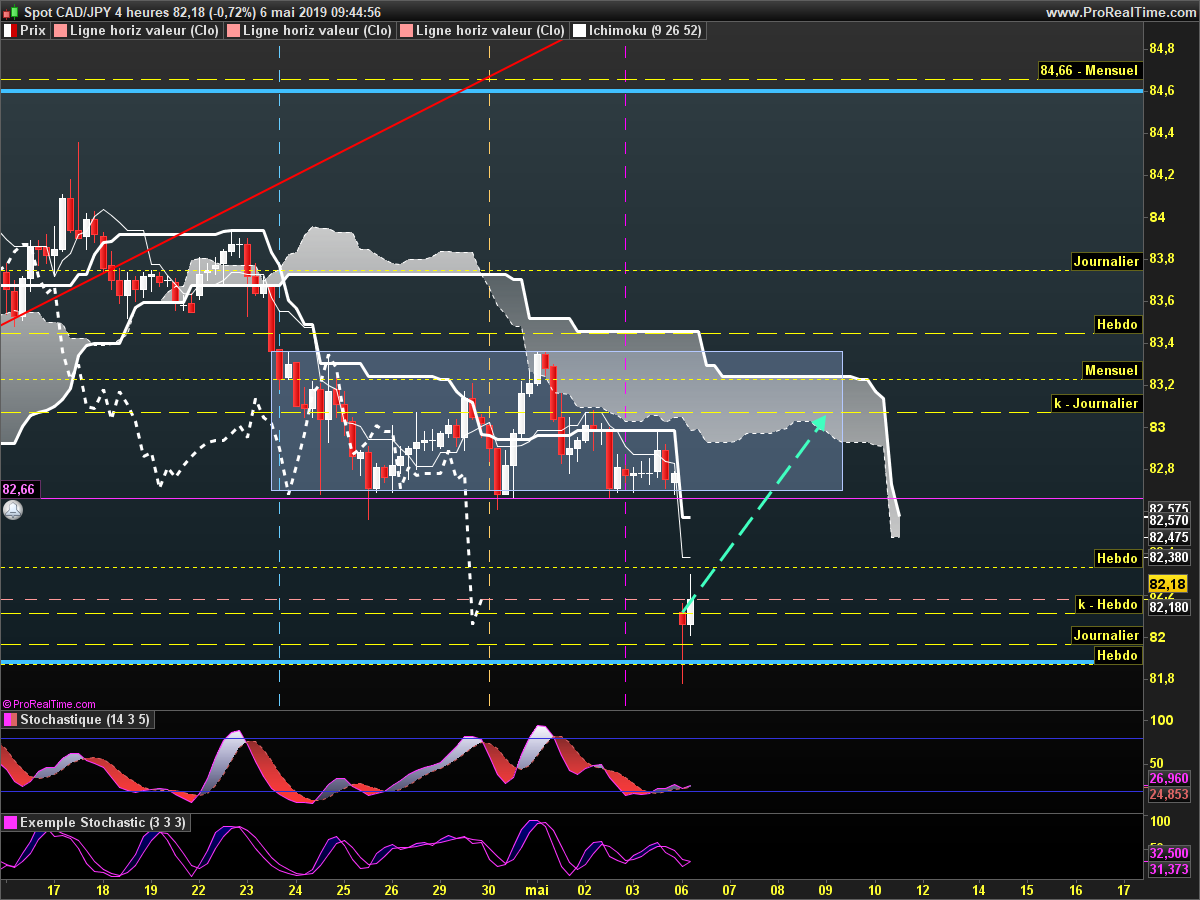This screenshot has width=1200, height=900.
Task: Select the Hebdo label beside 82,380
Action: (x=1117, y=558)
